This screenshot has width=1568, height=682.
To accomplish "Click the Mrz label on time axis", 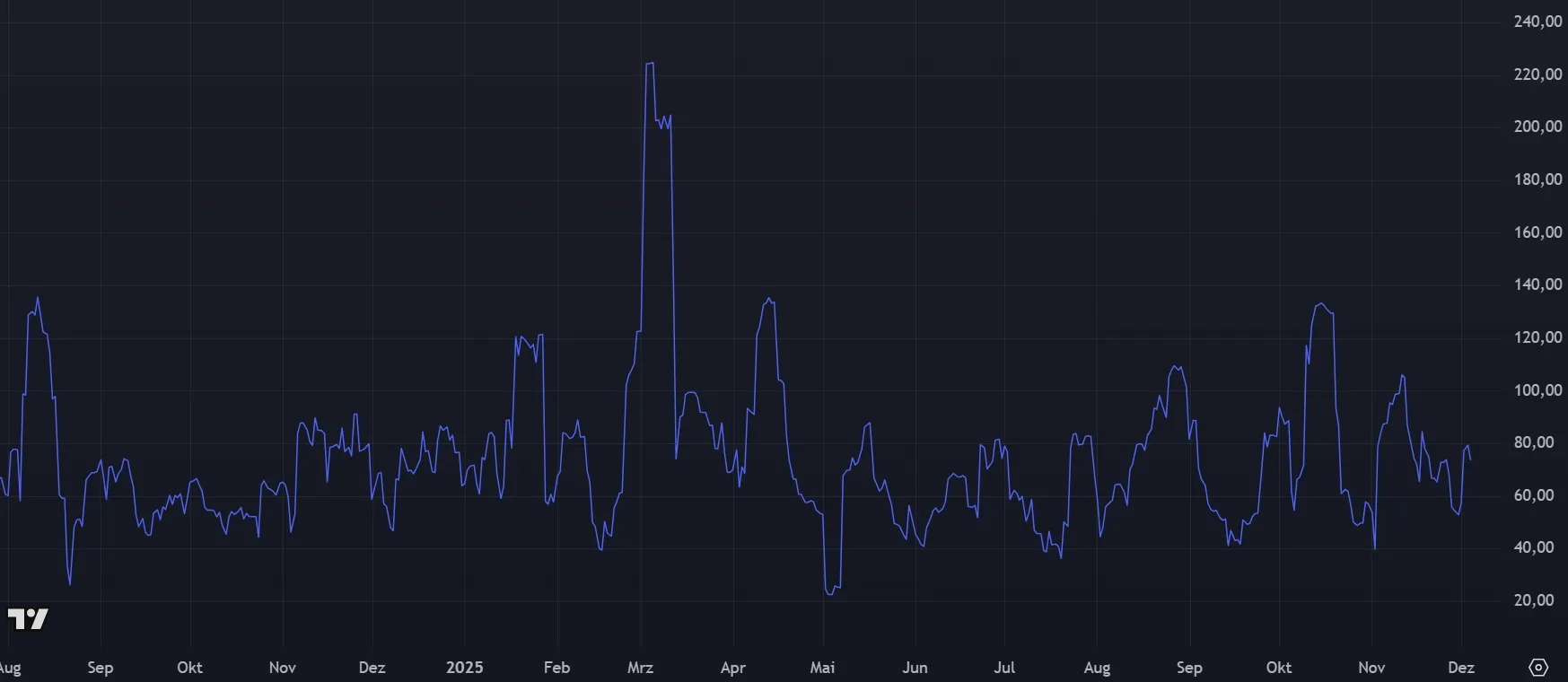I will point(640,668).
